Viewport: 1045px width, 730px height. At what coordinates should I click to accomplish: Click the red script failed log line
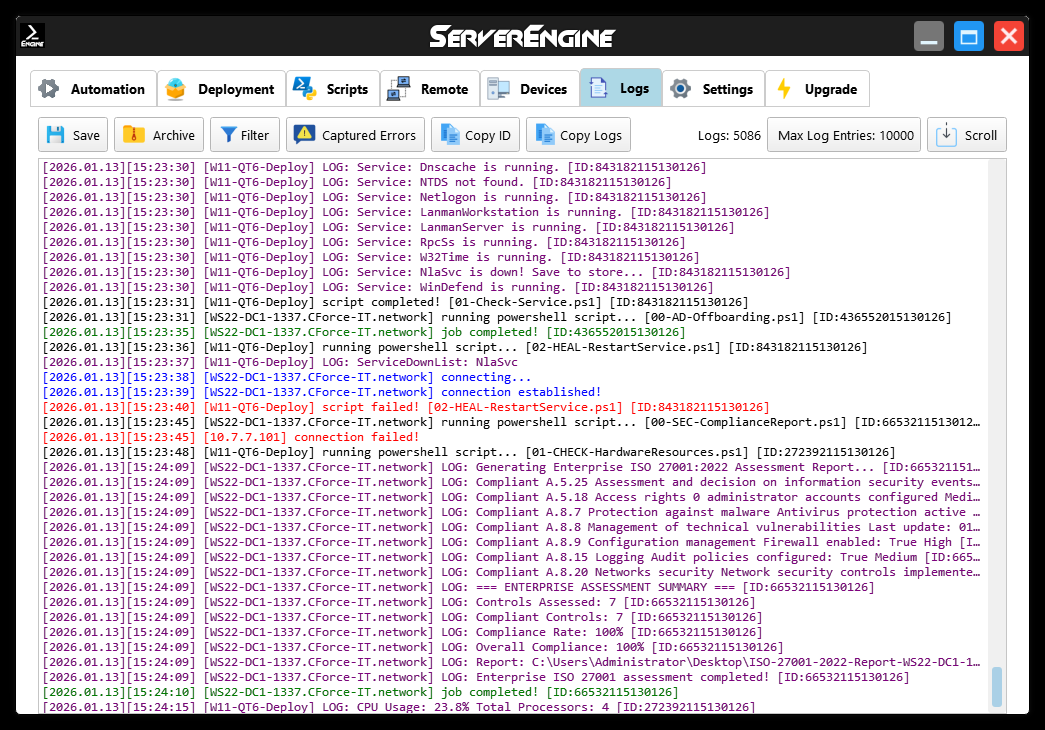[405, 407]
